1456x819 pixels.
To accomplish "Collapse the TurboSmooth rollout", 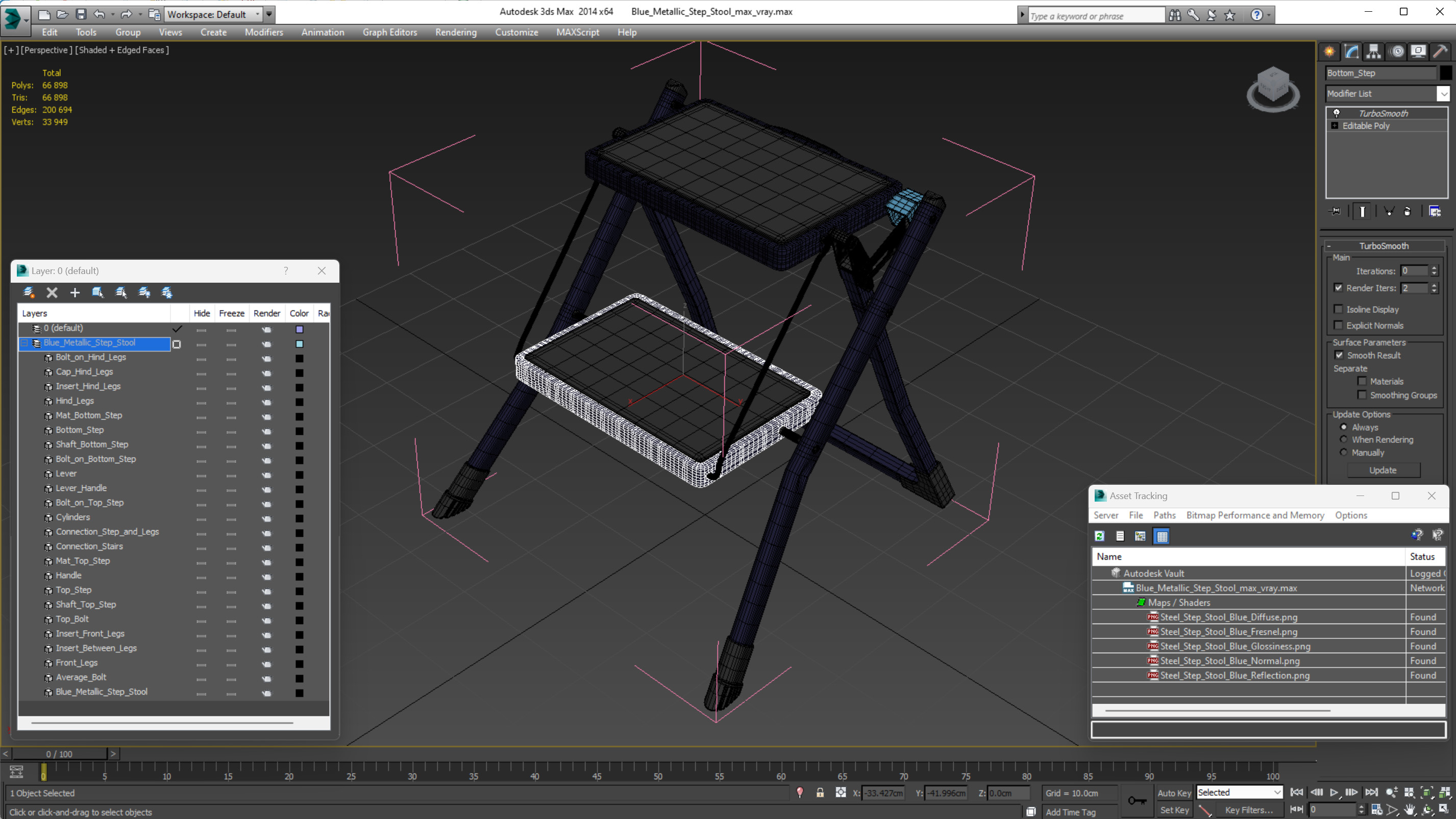I will point(1329,246).
